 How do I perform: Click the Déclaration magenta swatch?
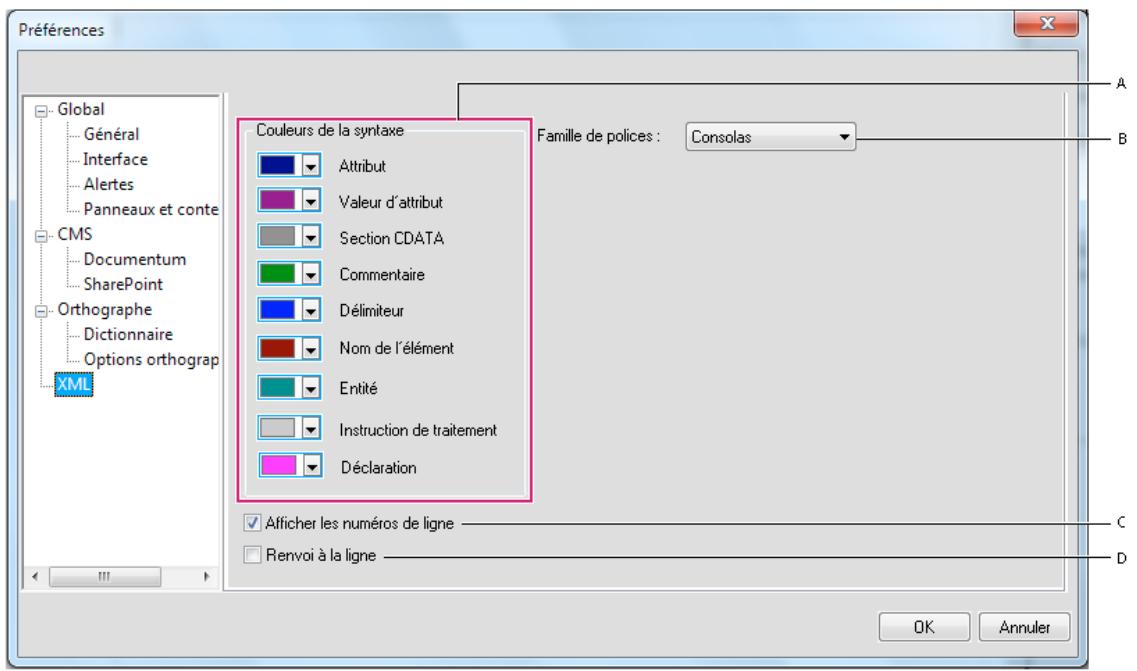click(278, 465)
